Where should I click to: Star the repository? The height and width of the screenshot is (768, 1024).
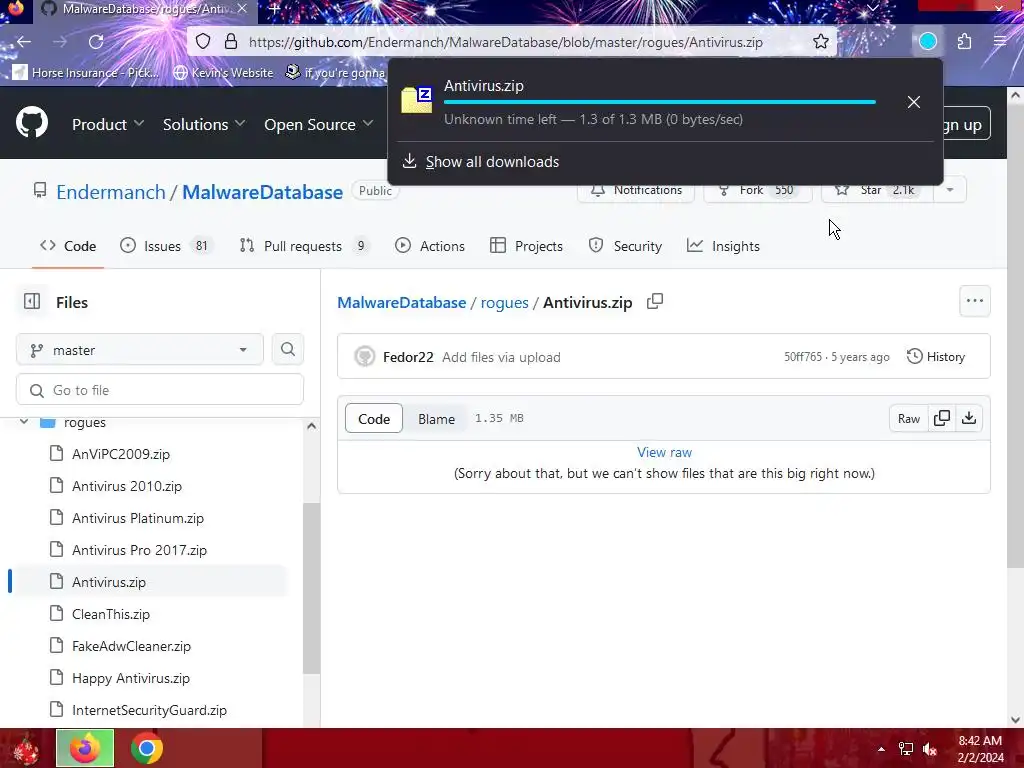[876, 190]
